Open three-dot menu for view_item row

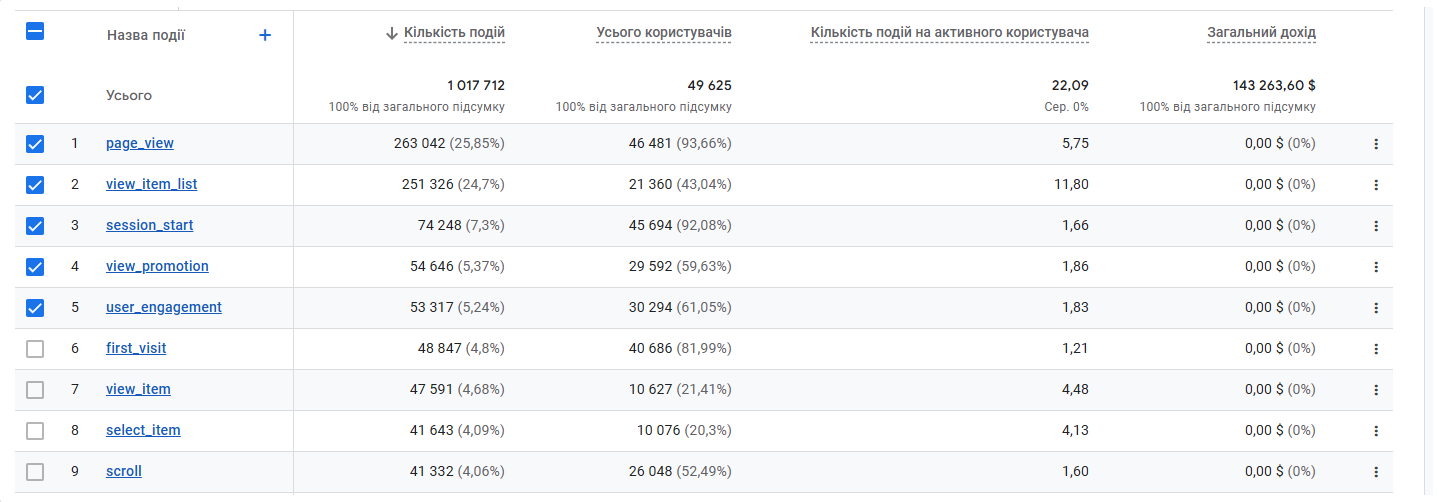[1376, 390]
